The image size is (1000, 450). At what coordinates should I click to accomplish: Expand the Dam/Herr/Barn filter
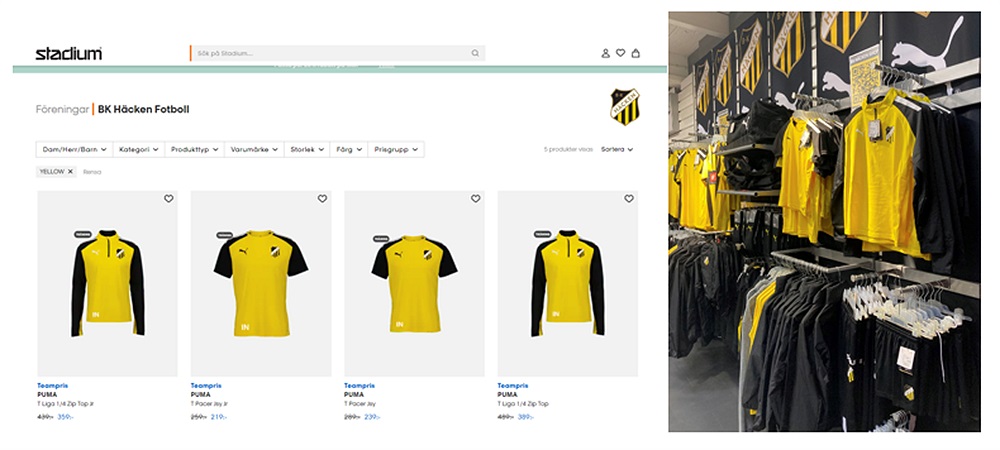[74, 149]
